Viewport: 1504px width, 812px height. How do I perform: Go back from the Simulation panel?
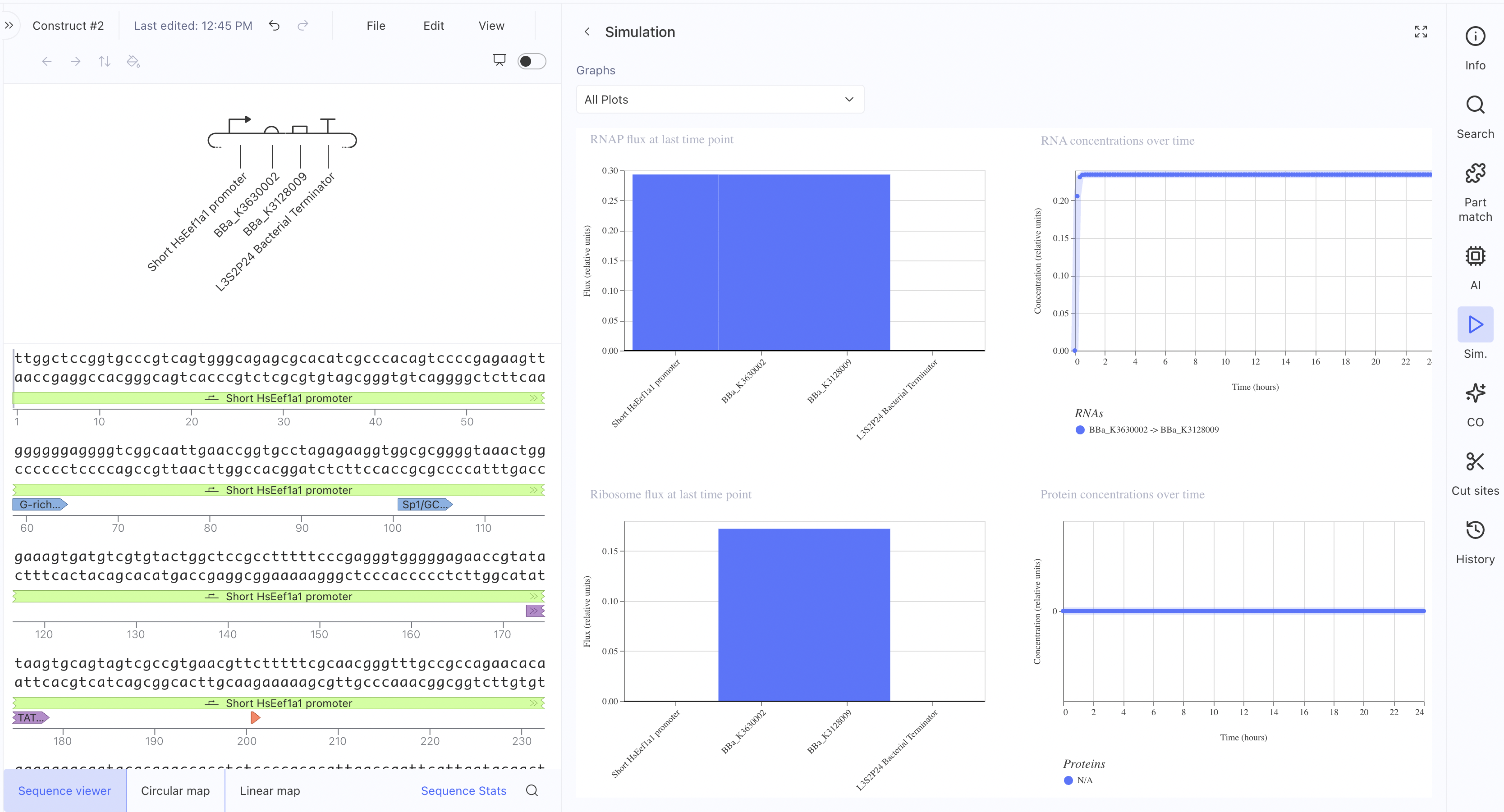(587, 32)
